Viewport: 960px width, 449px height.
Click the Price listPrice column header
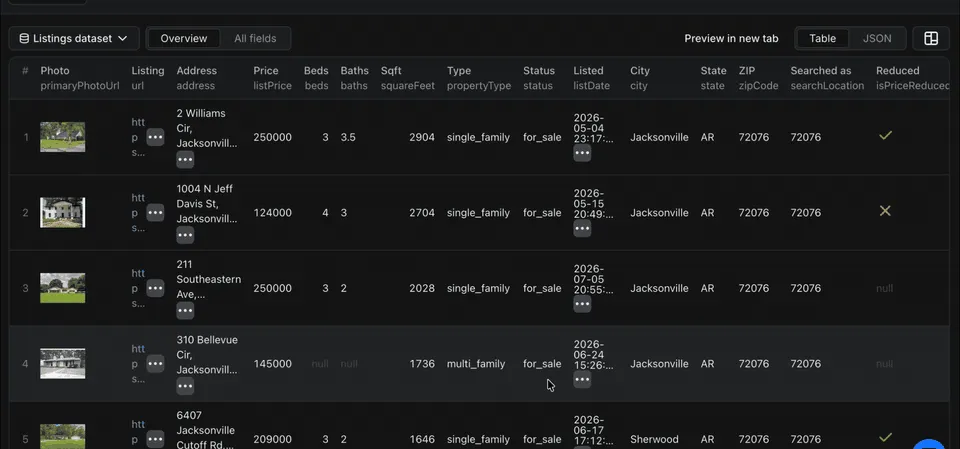point(272,78)
